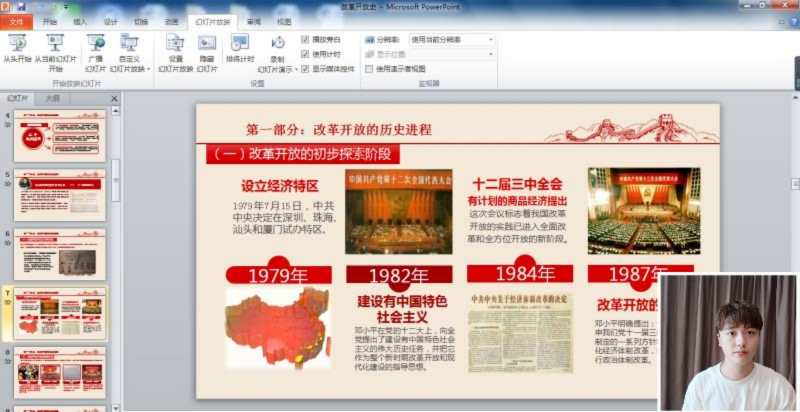Click the heading 十二届三中全会
This screenshot has width=800, height=412.
(517, 184)
